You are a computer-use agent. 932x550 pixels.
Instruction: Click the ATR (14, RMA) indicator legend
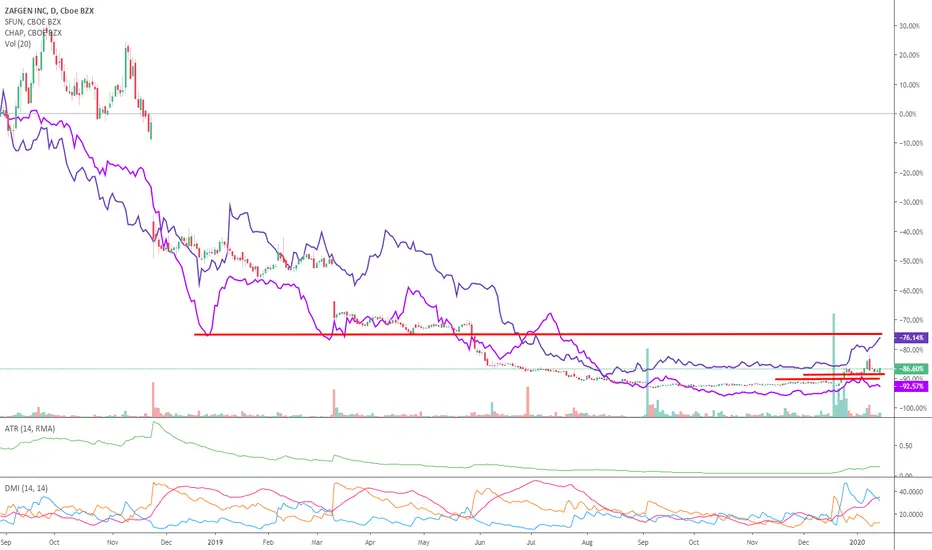click(x=30, y=428)
